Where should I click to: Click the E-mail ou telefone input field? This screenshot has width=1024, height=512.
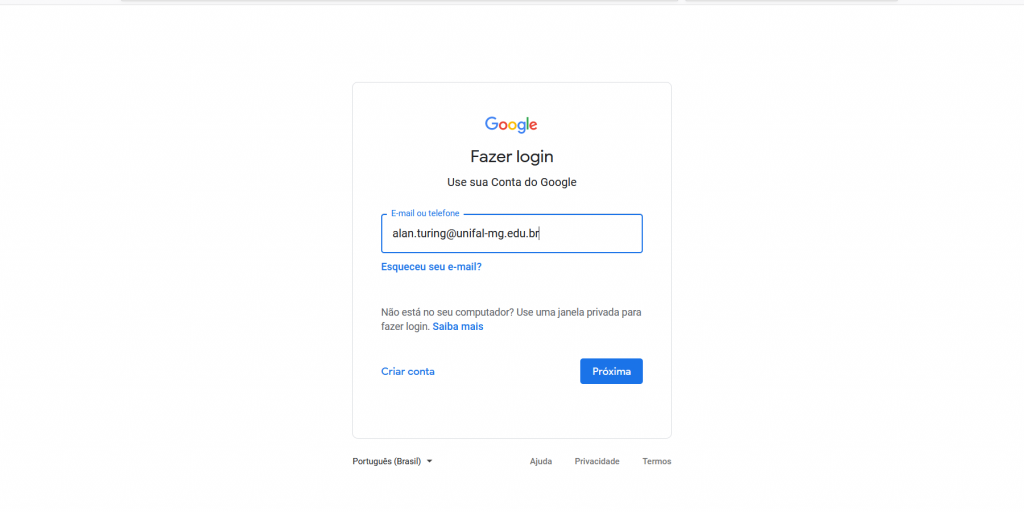point(512,233)
